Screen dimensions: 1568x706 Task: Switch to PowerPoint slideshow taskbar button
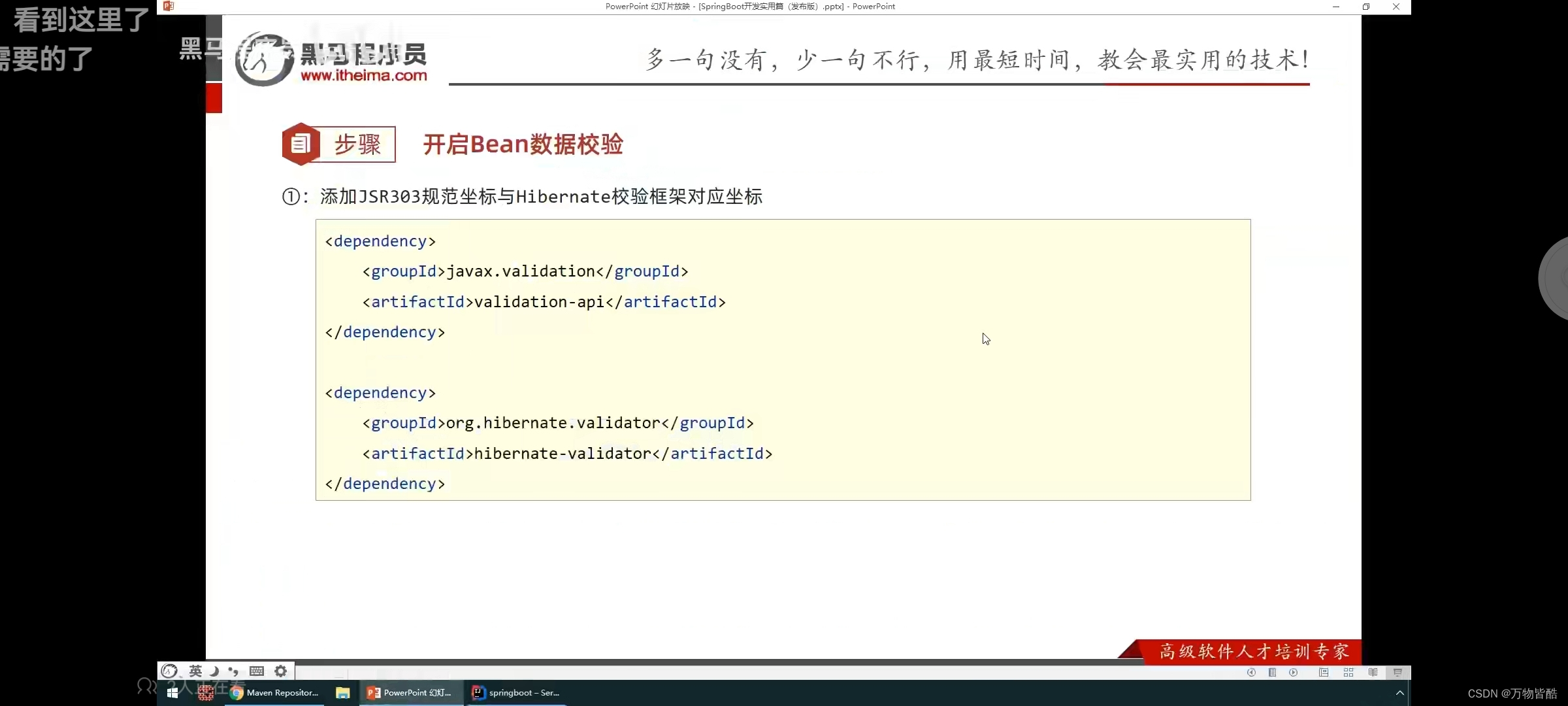tap(410, 693)
